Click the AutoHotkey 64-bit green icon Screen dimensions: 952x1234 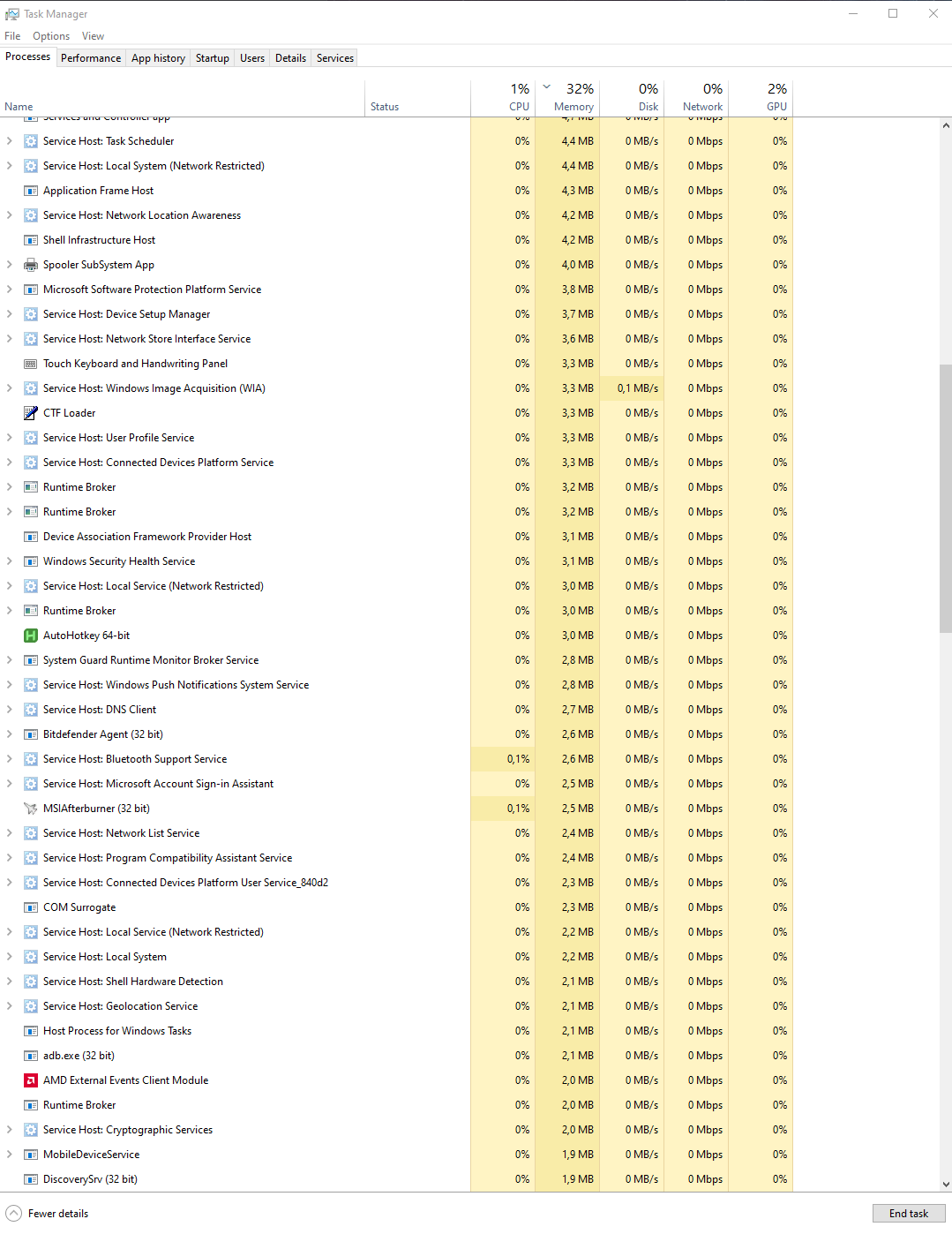(x=31, y=636)
